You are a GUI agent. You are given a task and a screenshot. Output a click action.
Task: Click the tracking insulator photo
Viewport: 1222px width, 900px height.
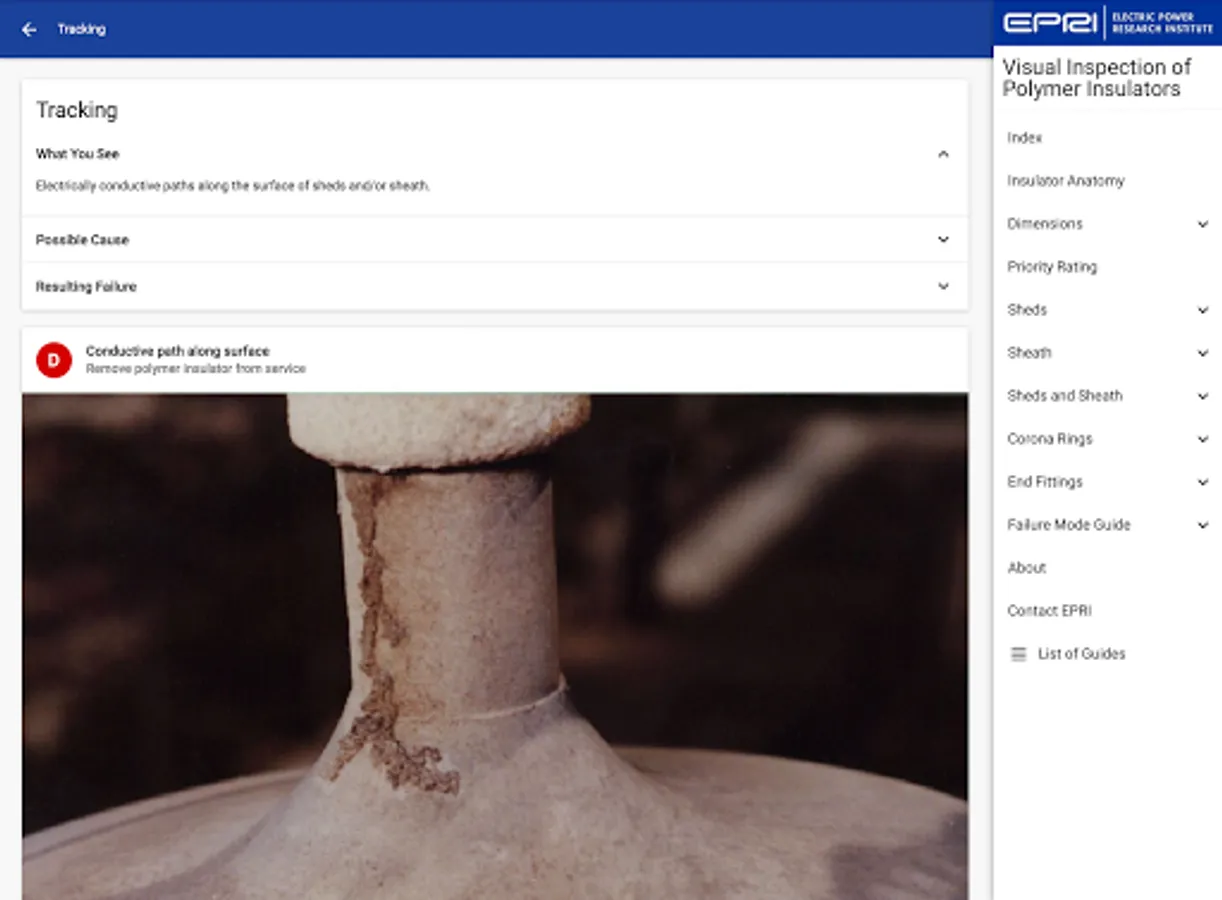click(495, 646)
